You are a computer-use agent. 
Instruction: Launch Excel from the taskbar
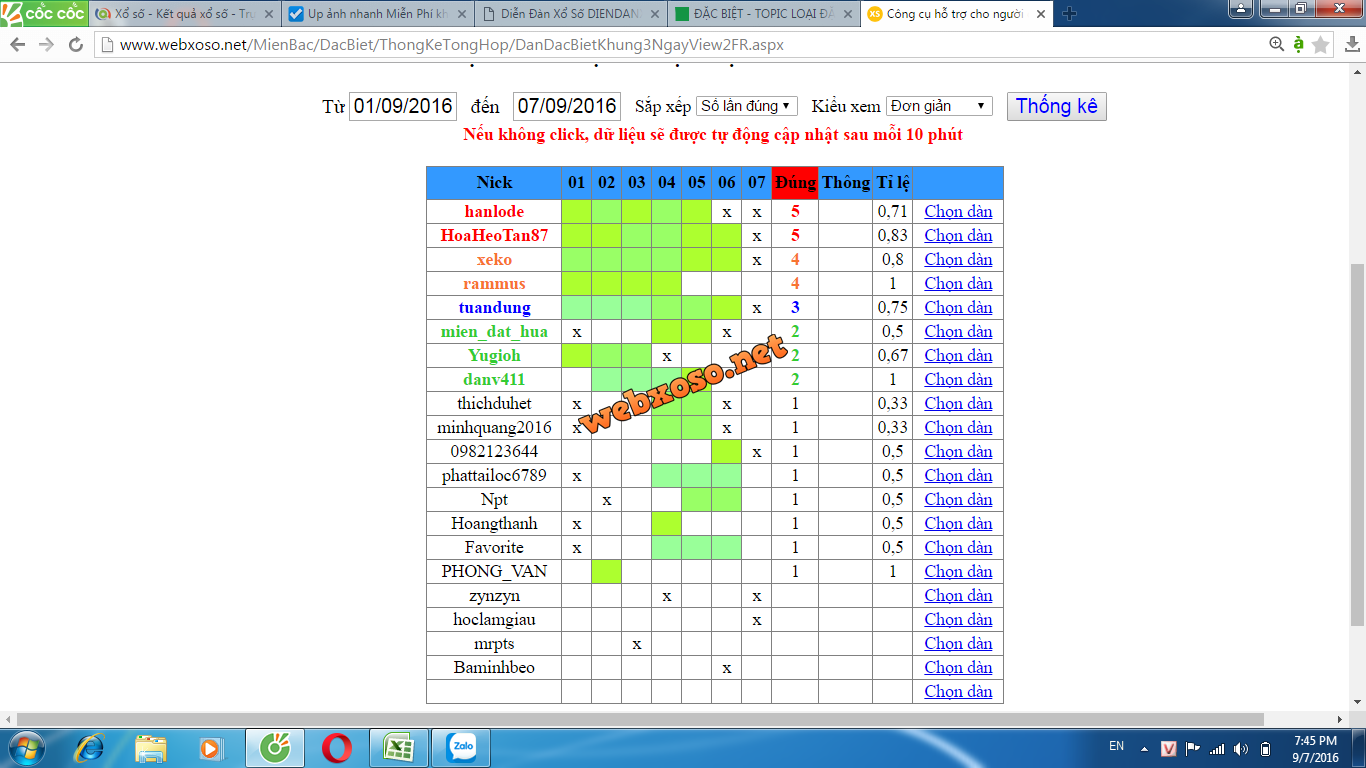398,748
